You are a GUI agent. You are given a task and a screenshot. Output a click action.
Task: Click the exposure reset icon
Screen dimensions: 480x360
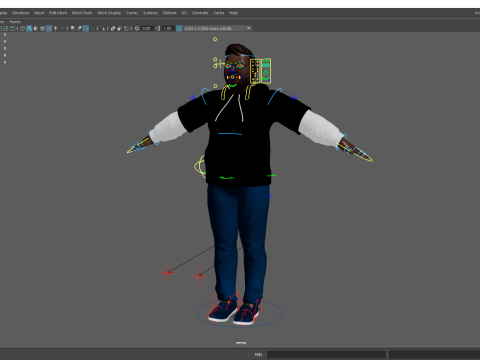137,28
